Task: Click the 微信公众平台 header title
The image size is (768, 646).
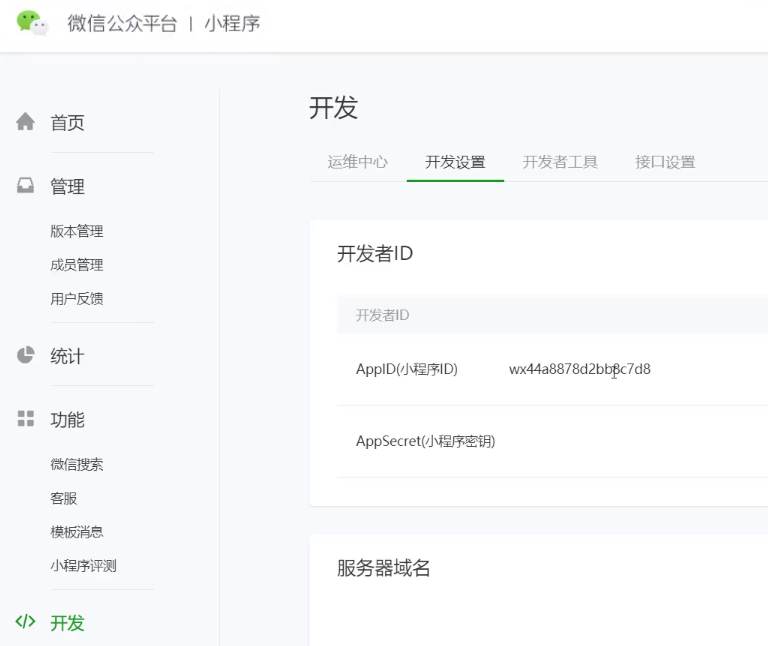Action: pos(122,24)
